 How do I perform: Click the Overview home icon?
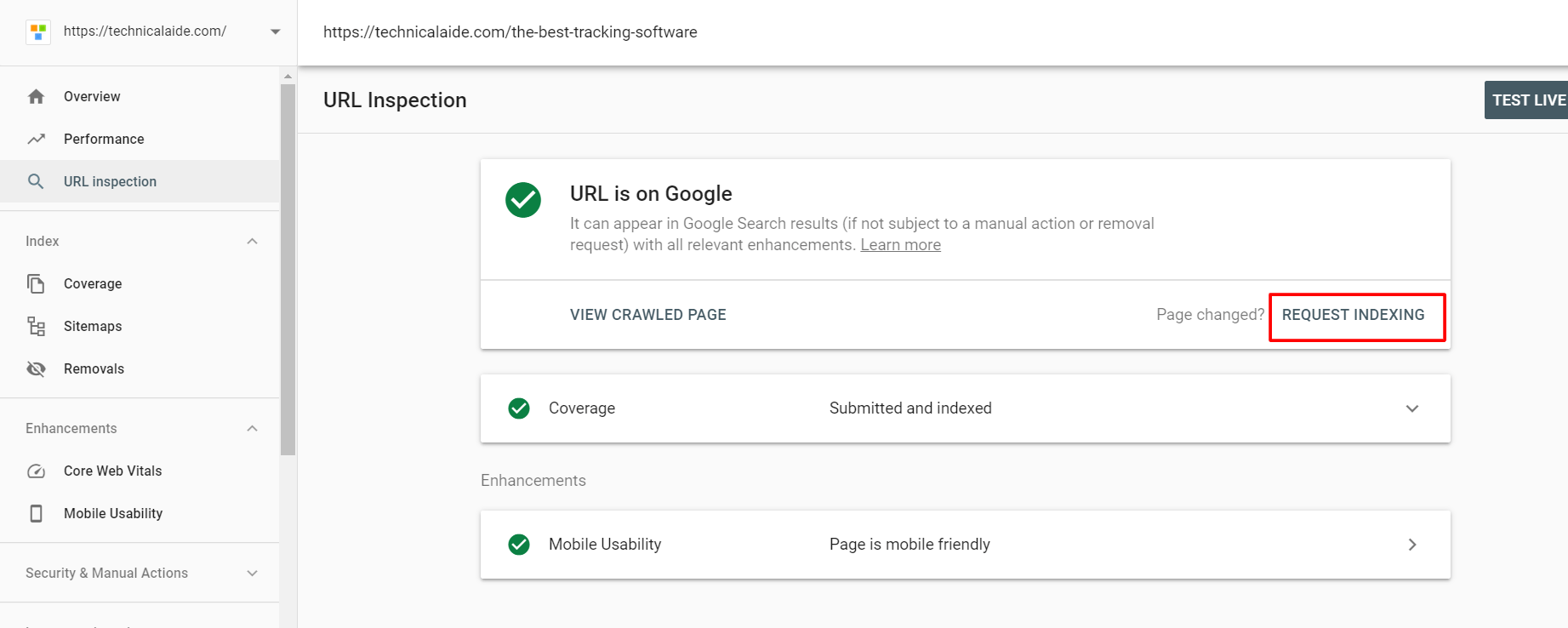[x=36, y=96]
